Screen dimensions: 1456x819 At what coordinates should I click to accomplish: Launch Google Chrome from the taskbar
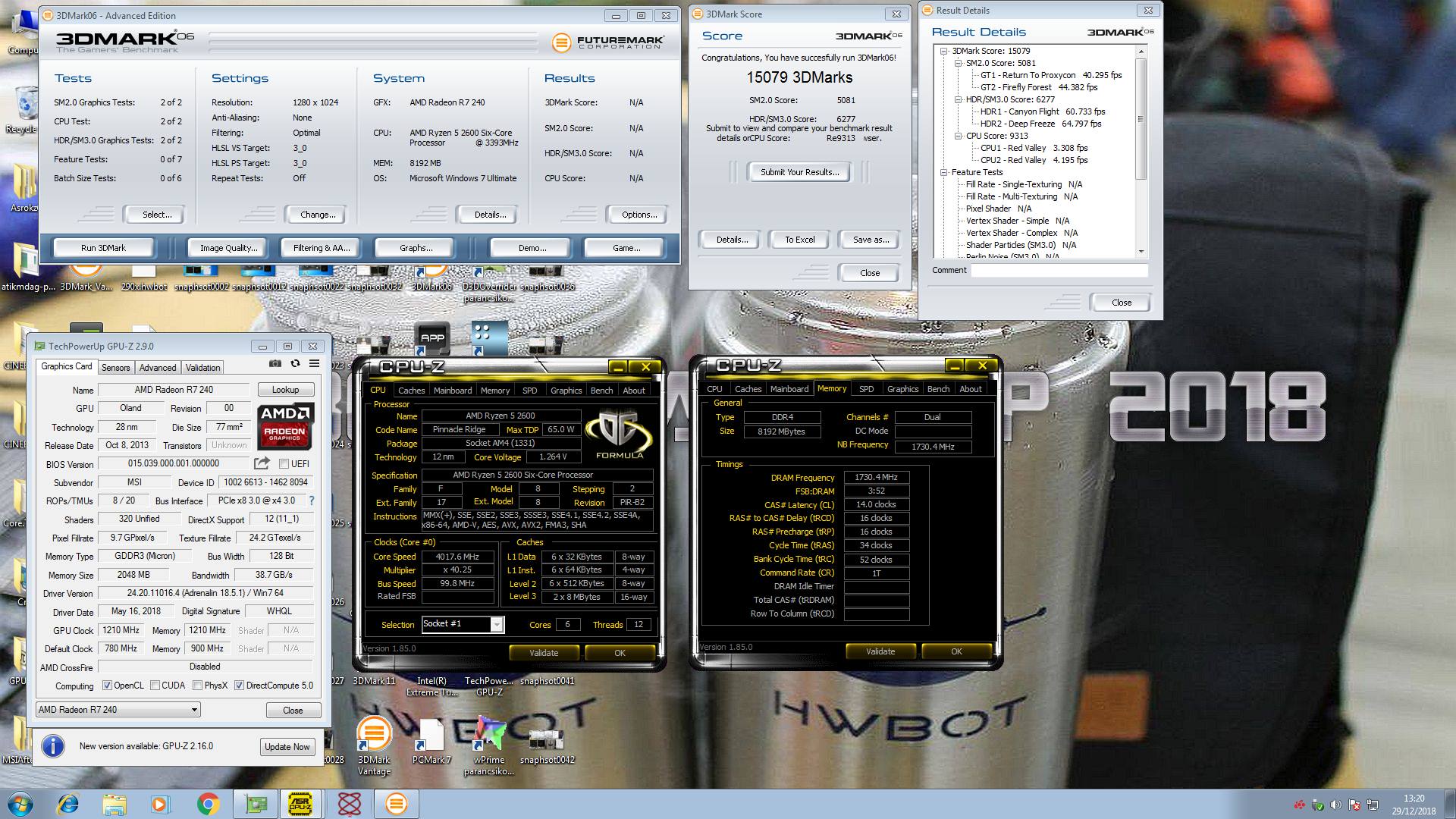208,804
